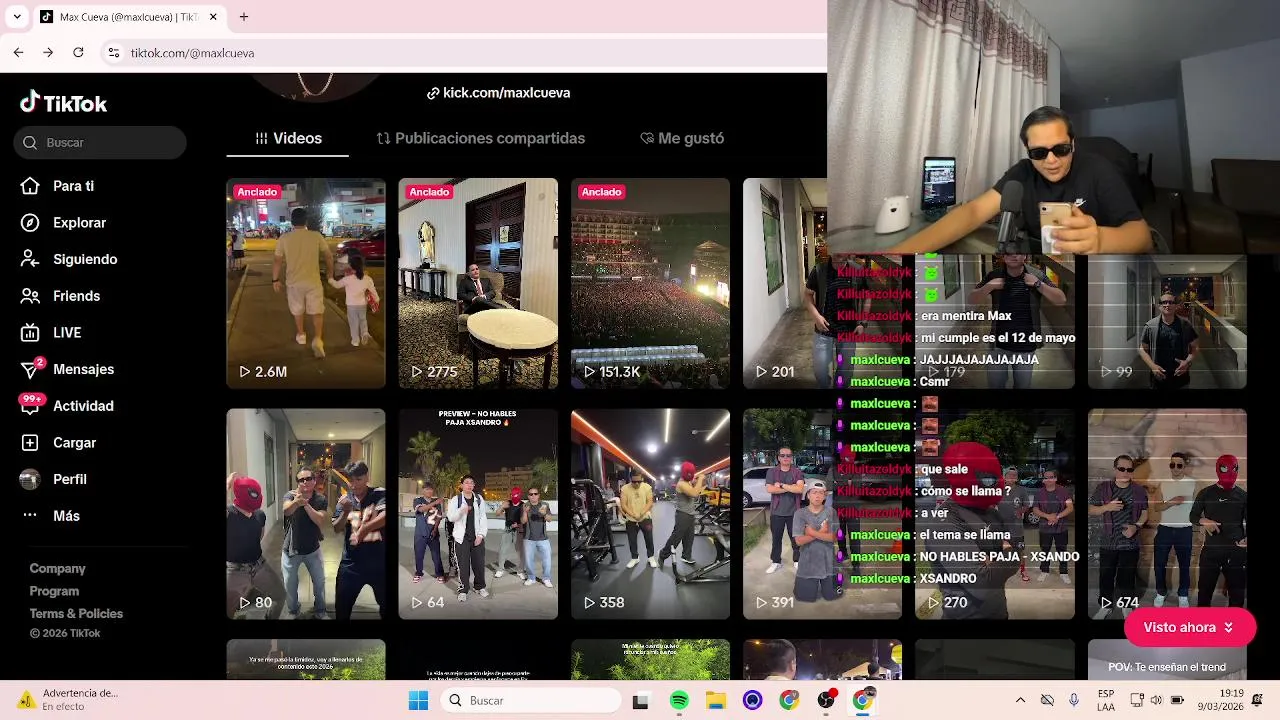
Task: Select the Max Cueva TikTok browser tab
Action: click(x=128, y=17)
